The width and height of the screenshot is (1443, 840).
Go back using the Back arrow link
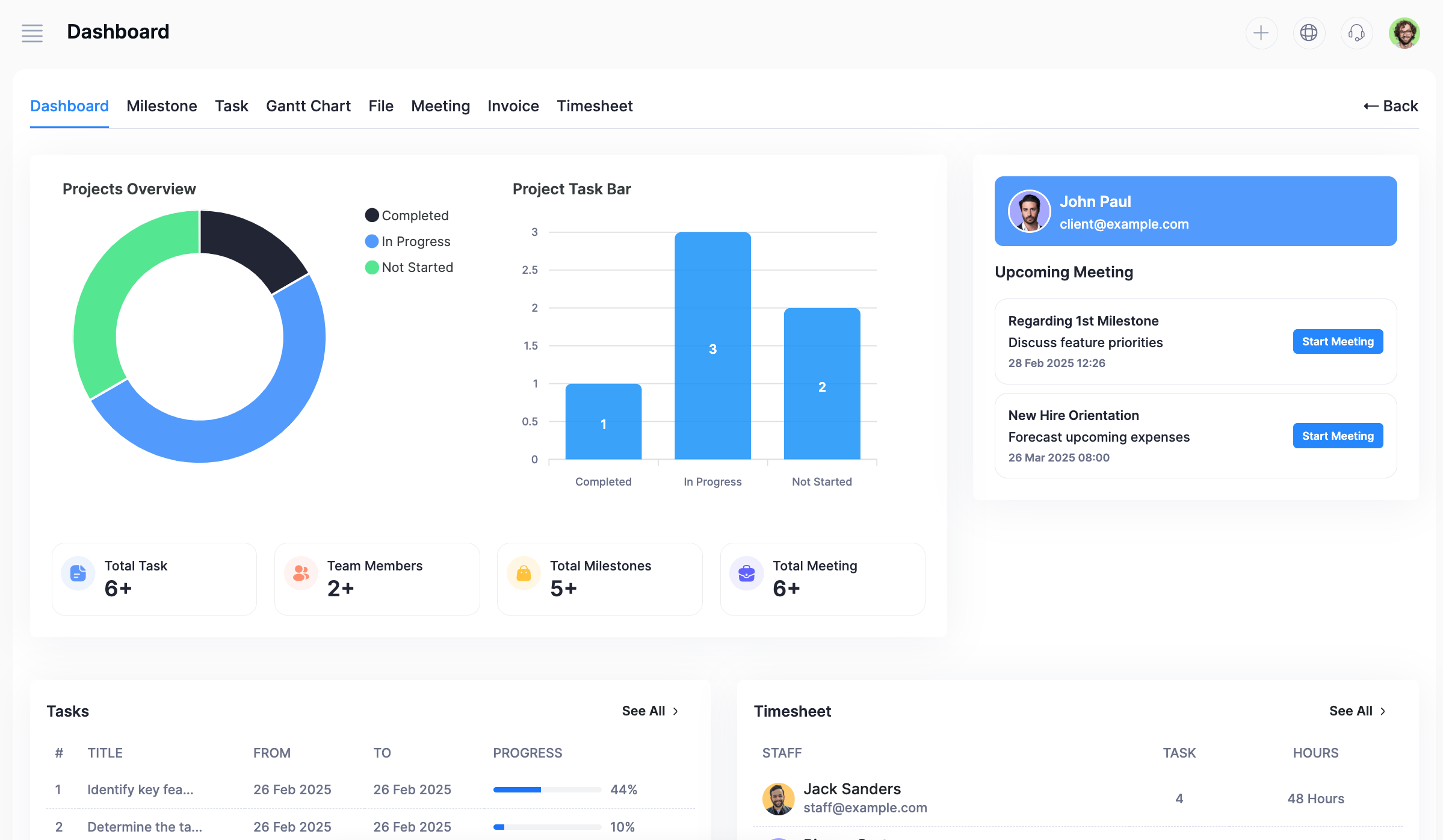click(1391, 106)
